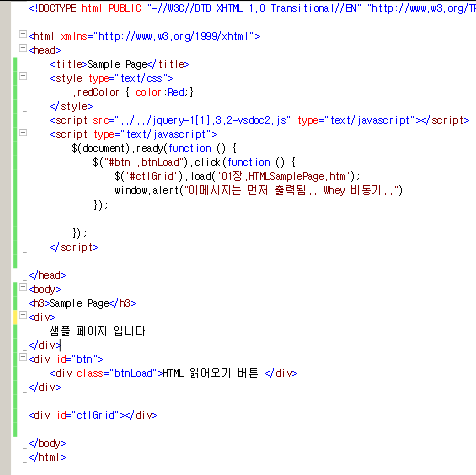The image size is (476, 475).
Task: Click the h3 Sample Page line
Action: click(x=82, y=303)
